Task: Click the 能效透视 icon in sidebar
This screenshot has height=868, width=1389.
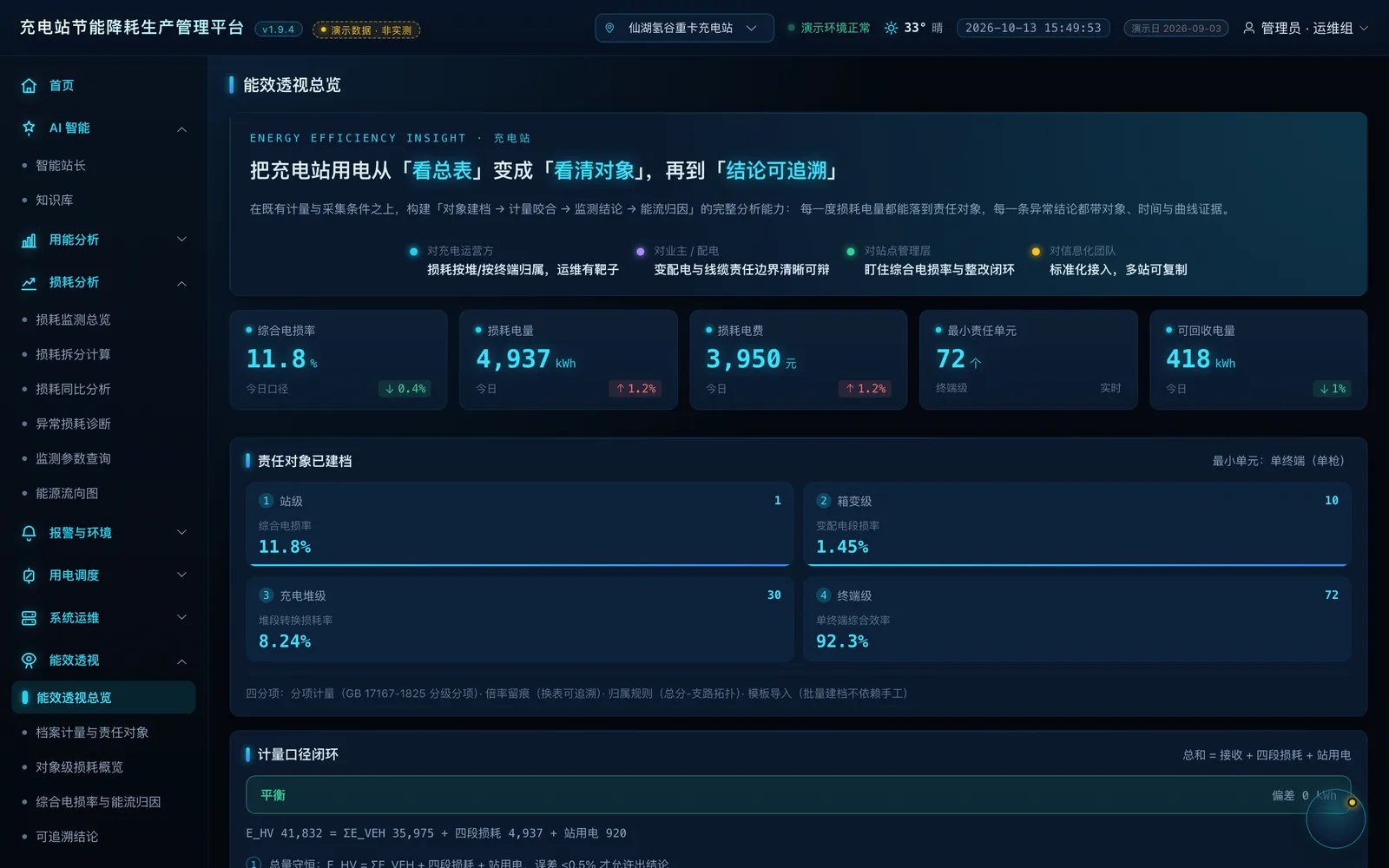Action: [x=29, y=661]
